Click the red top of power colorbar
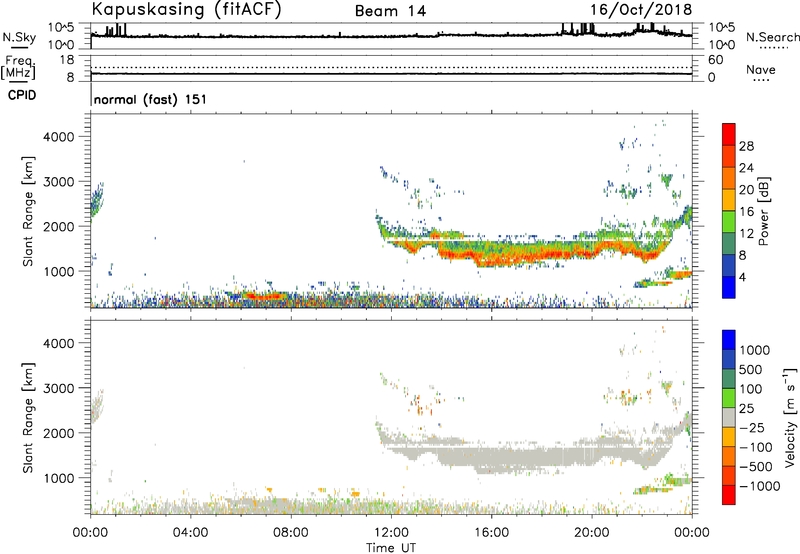This screenshot has width=800, height=554. (x=729, y=134)
